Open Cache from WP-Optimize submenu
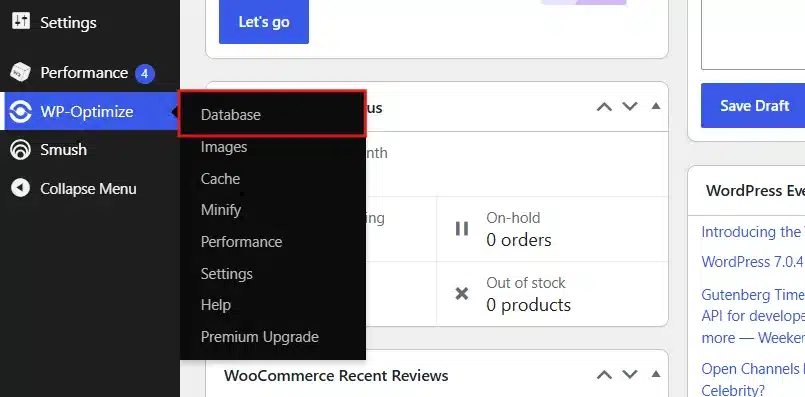 pyautogui.click(x=220, y=179)
